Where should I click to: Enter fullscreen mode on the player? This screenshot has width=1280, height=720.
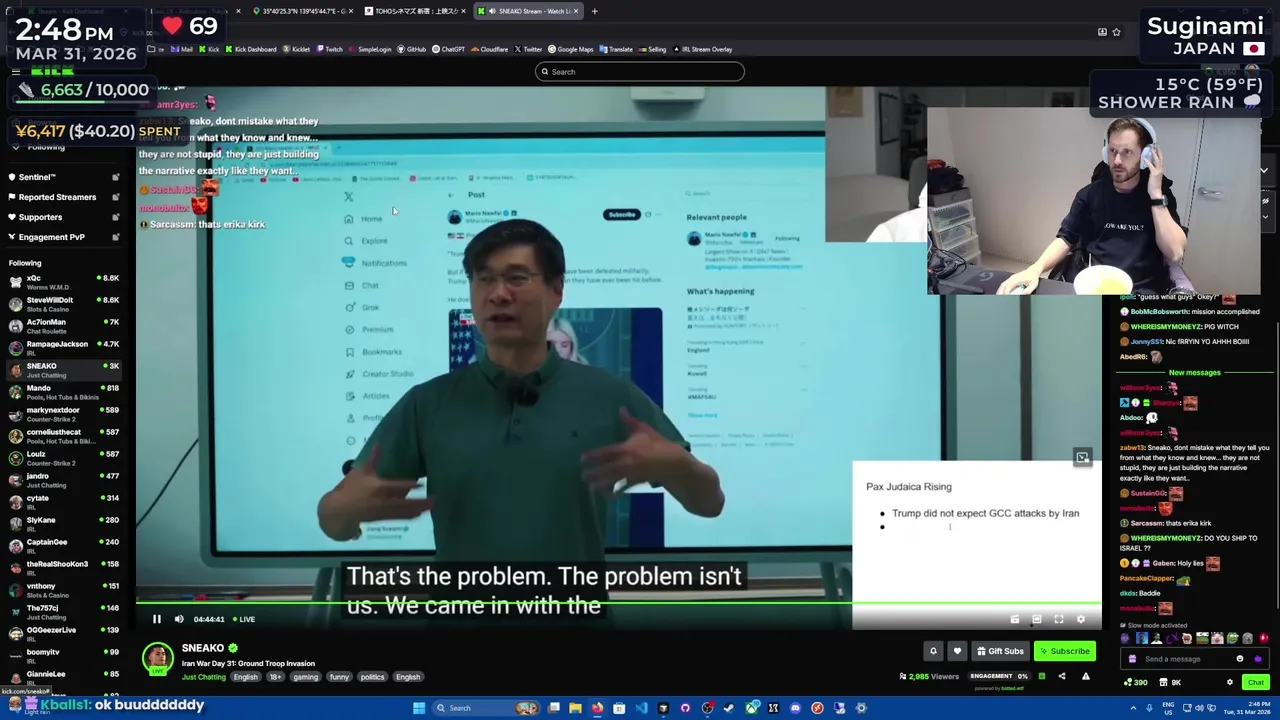click(x=1059, y=620)
